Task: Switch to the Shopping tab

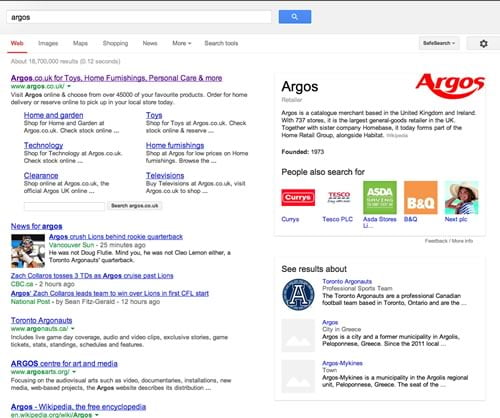Action: (115, 43)
